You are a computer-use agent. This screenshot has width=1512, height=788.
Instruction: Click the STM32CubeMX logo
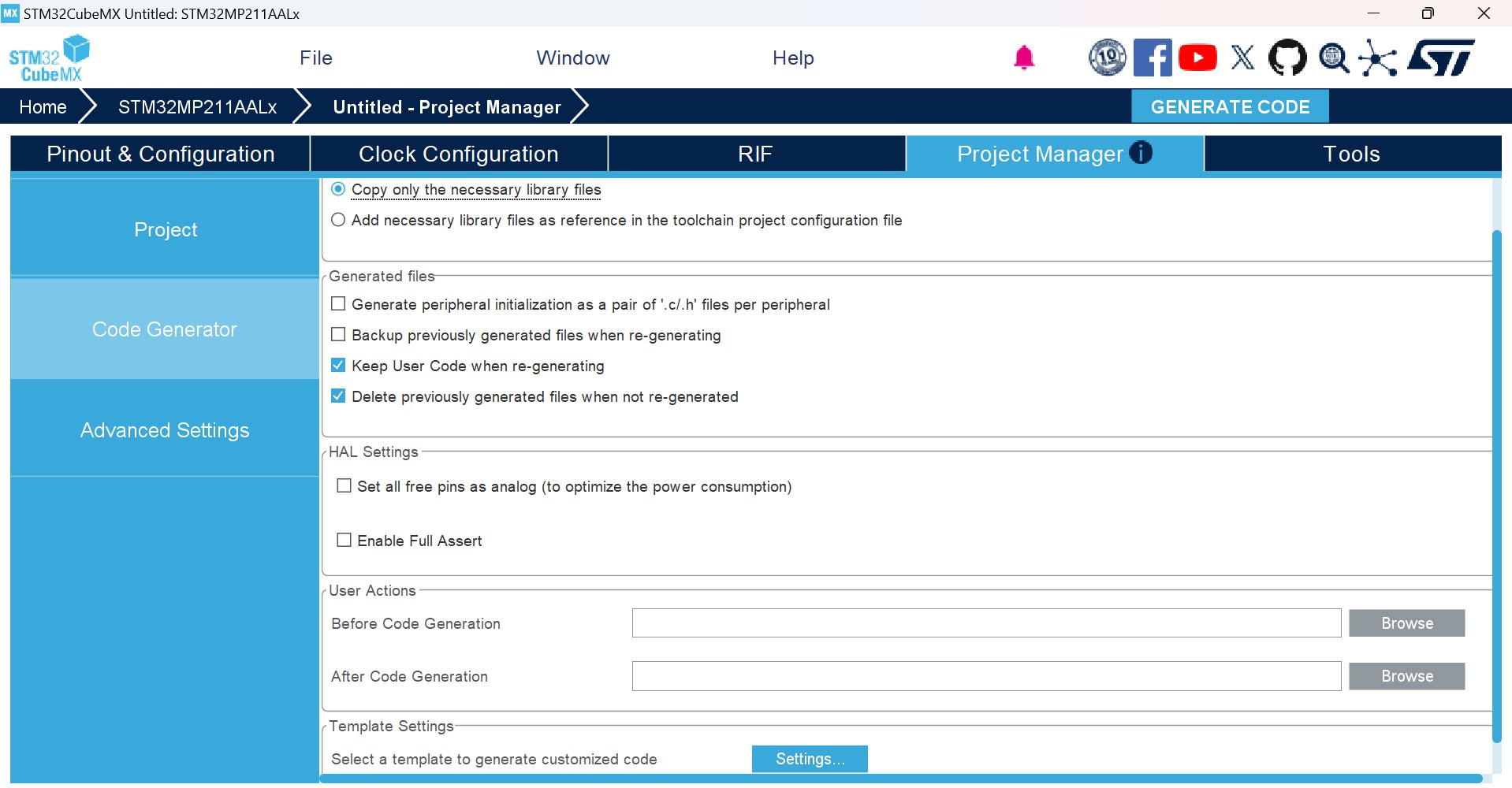(49, 58)
